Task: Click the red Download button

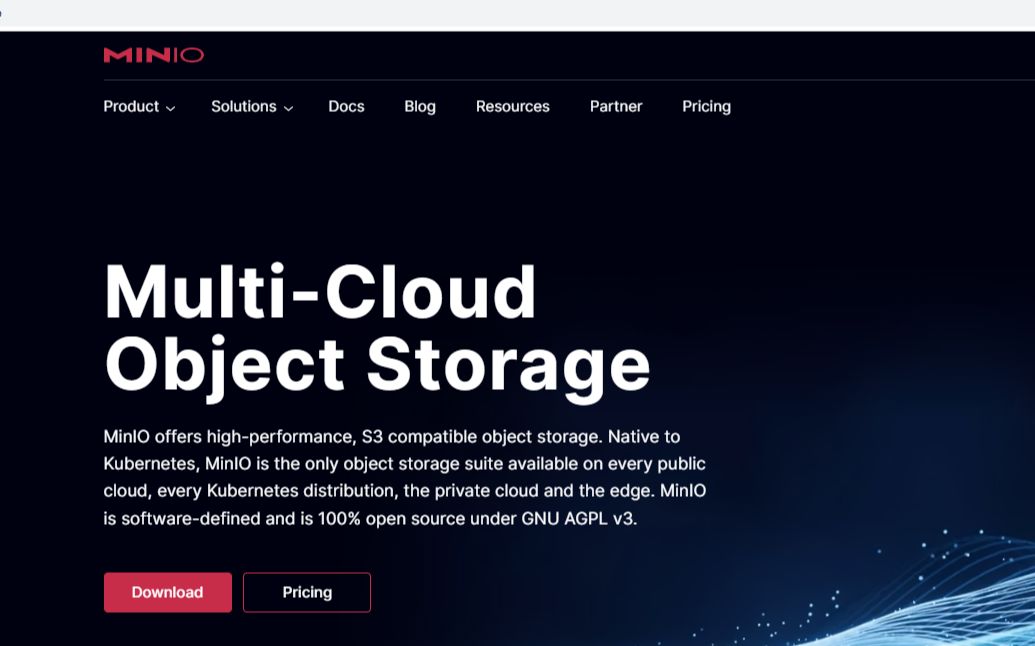Action: point(168,593)
